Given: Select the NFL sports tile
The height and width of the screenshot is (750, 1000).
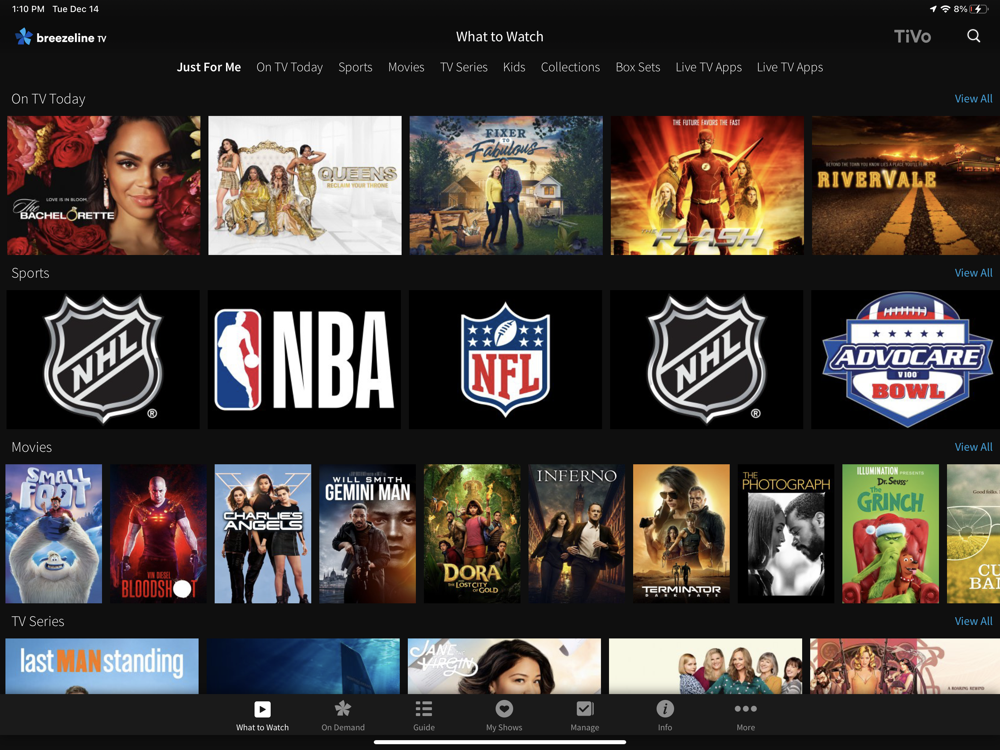Looking at the screenshot, I should [505, 360].
